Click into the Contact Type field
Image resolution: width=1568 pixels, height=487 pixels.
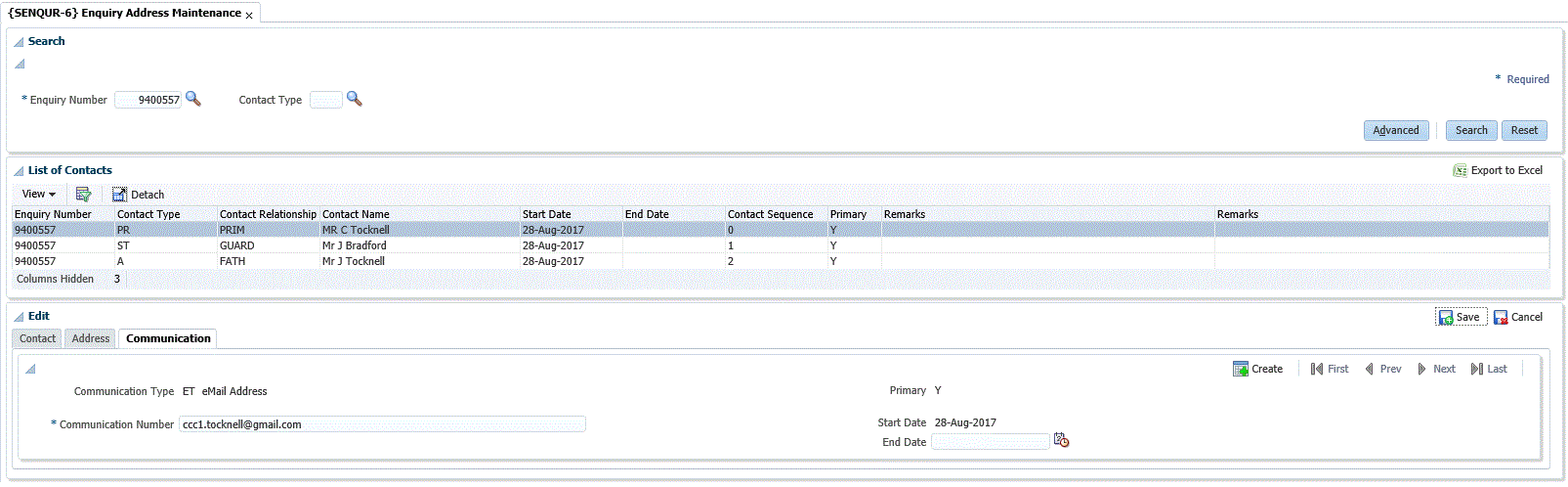(326, 100)
